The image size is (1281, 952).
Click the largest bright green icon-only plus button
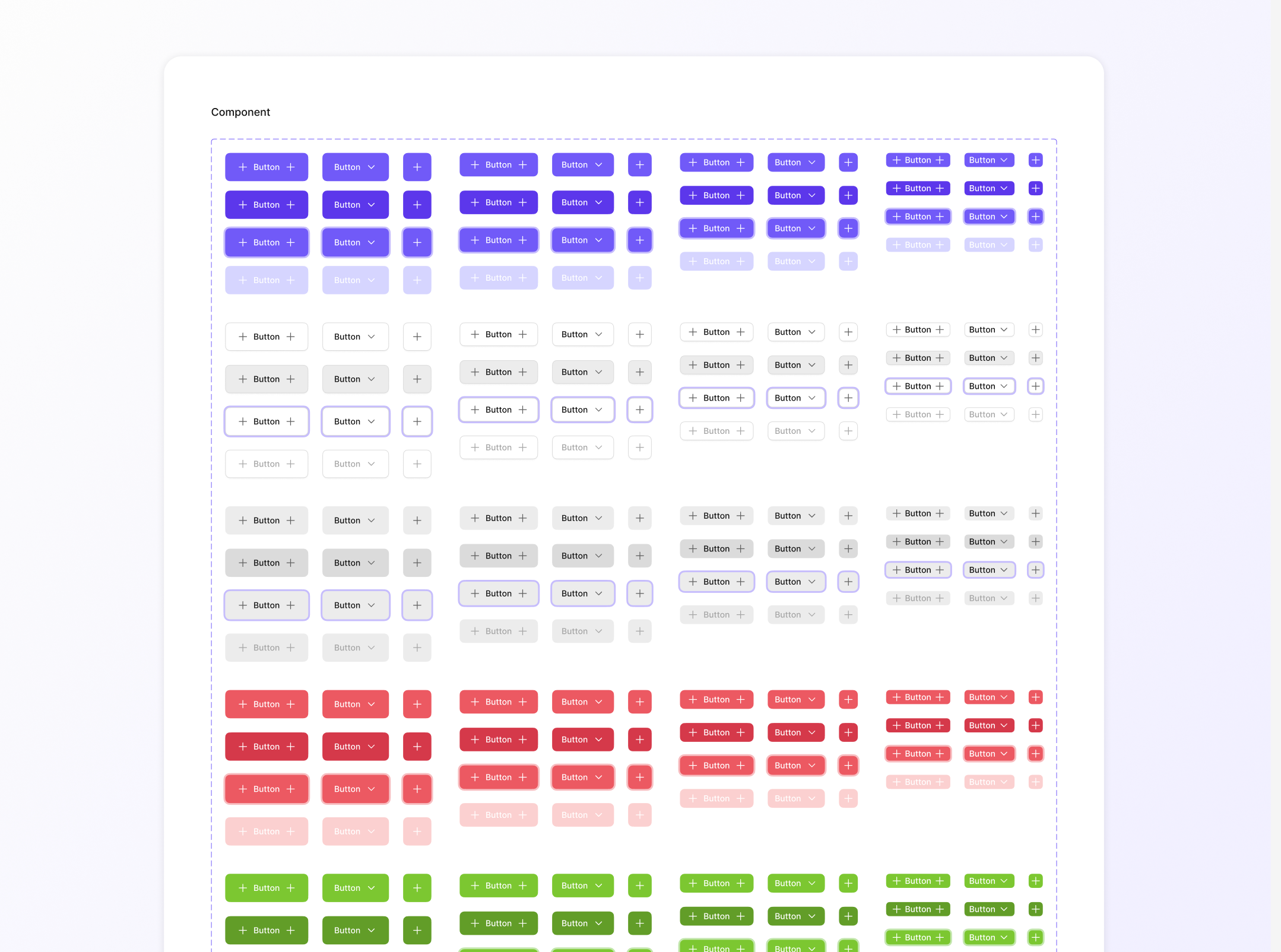(x=417, y=888)
